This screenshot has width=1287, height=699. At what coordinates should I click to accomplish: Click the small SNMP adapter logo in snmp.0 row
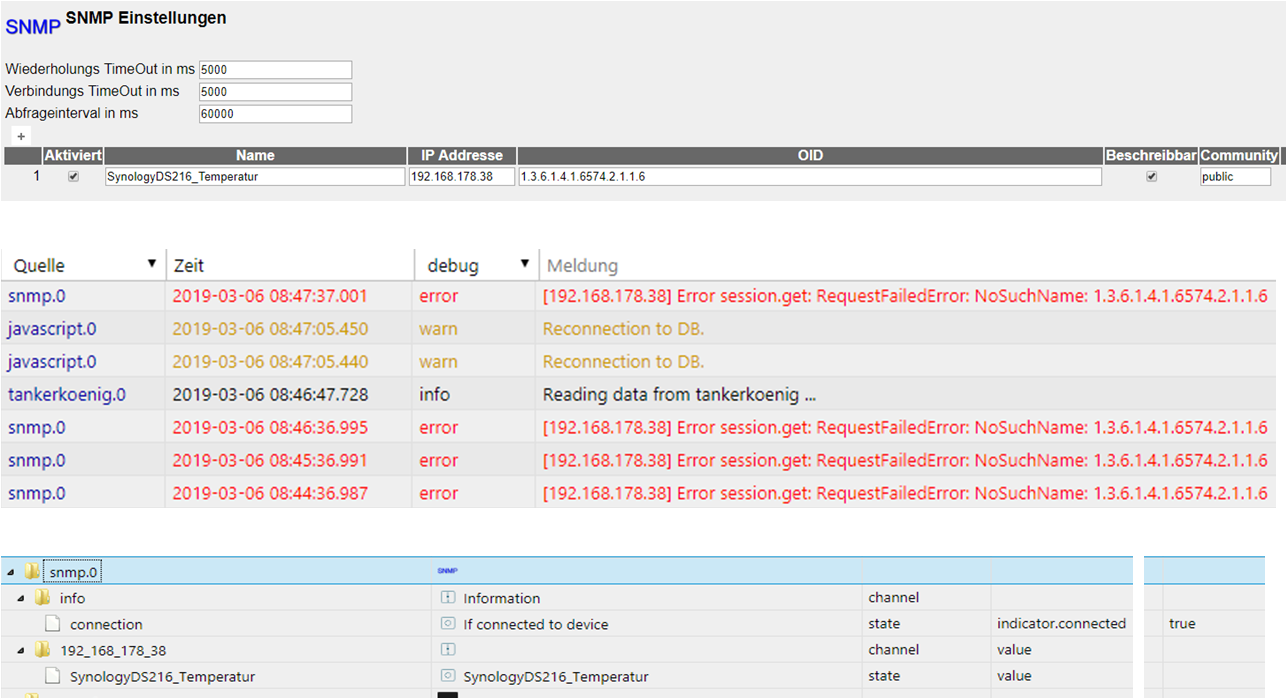(x=447, y=571)
